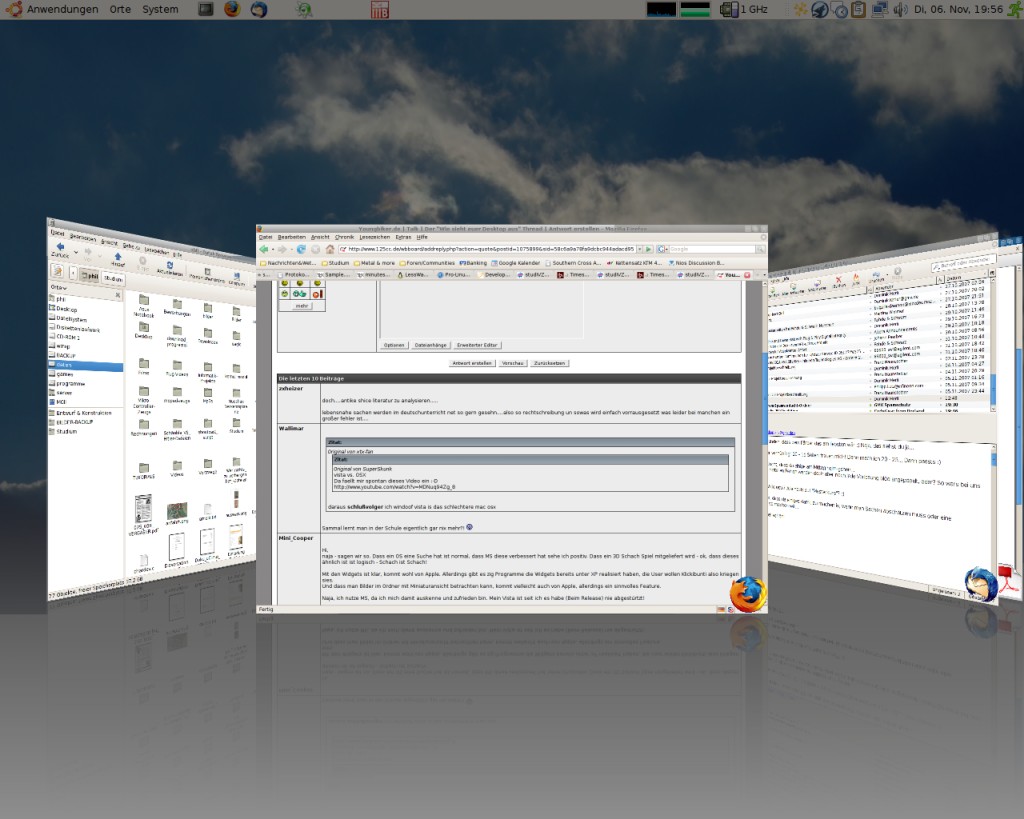
Task: Go to the Firefox home page icon
Action: [330, 249]
